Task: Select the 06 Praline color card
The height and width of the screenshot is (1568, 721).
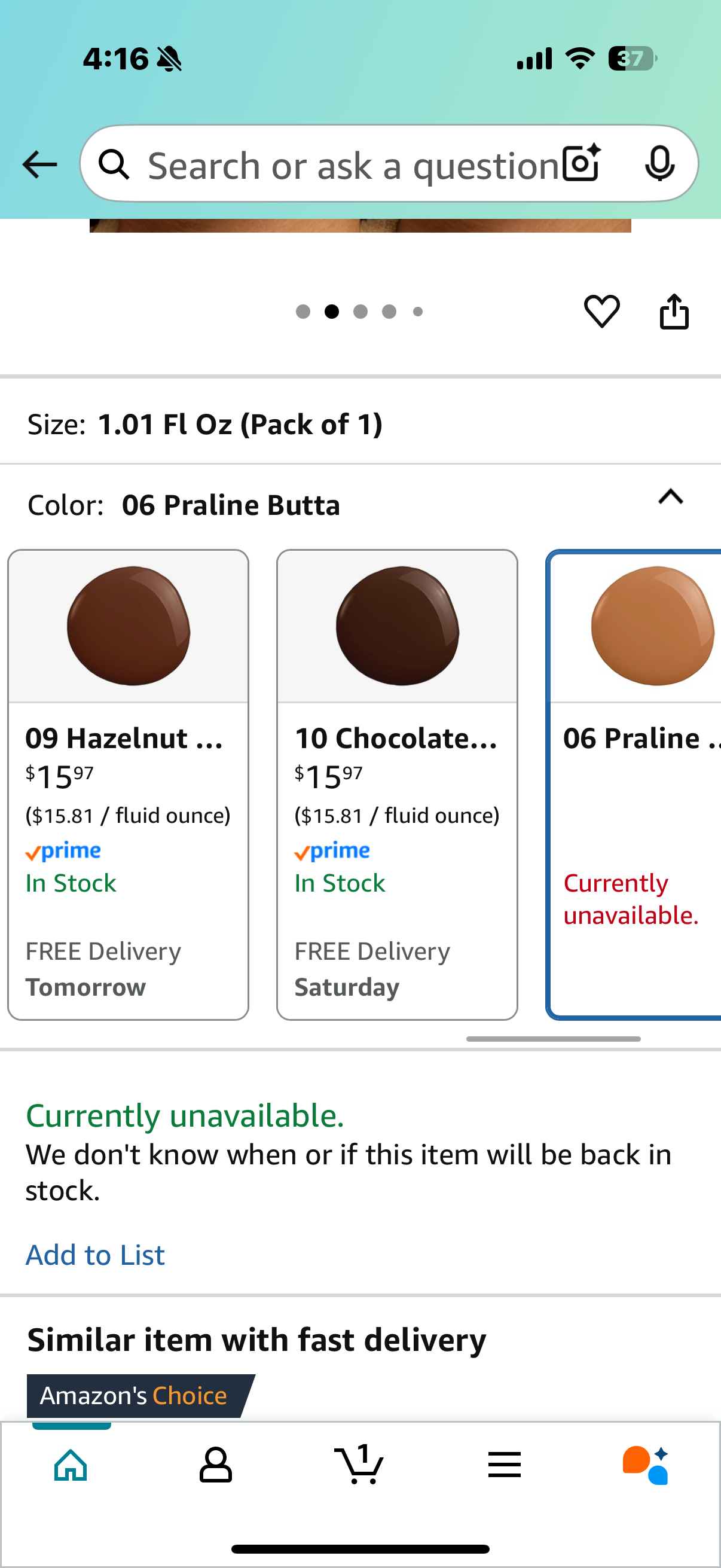Action: pyautogui.click(x=634, y=785)
